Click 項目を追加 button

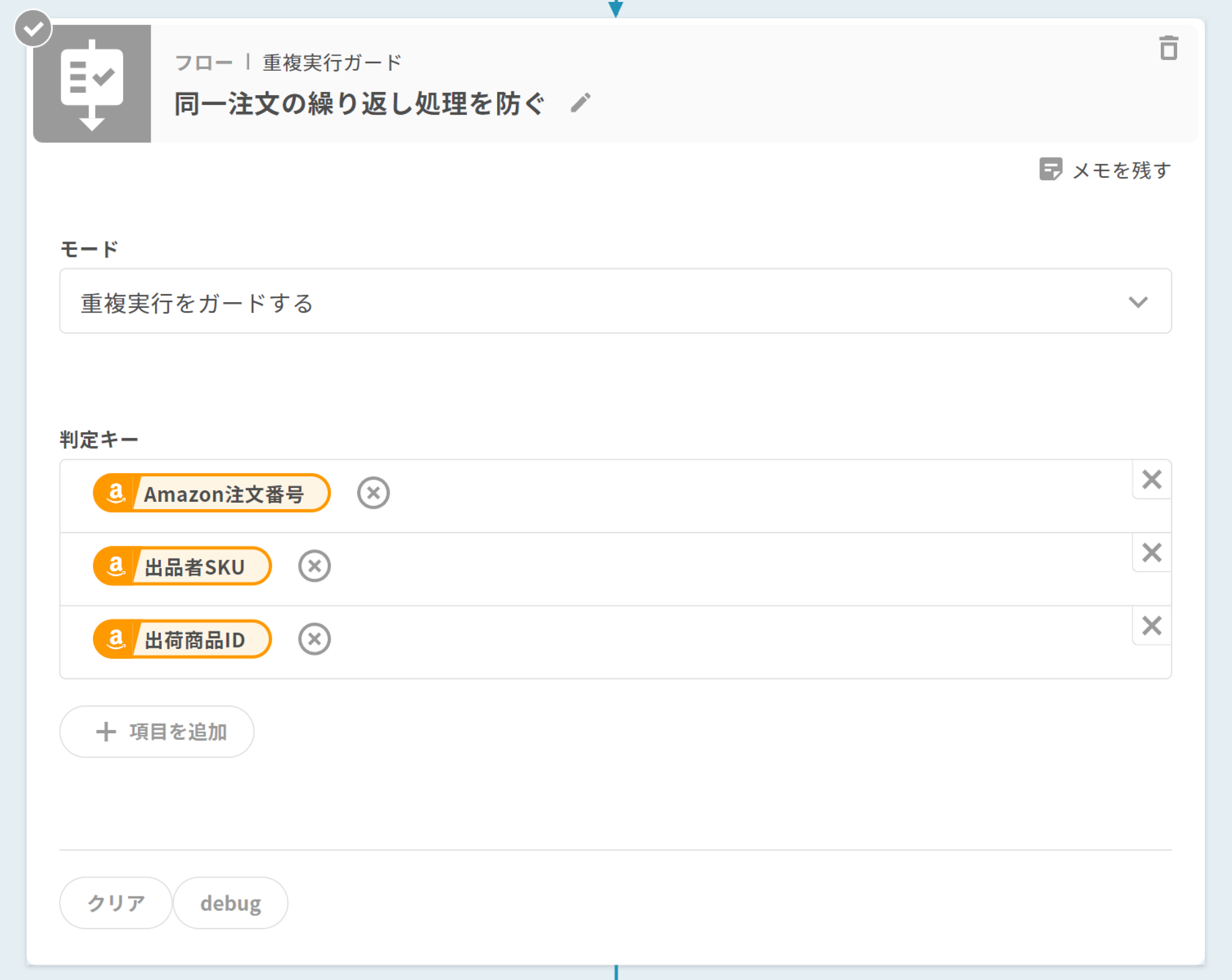156,732
